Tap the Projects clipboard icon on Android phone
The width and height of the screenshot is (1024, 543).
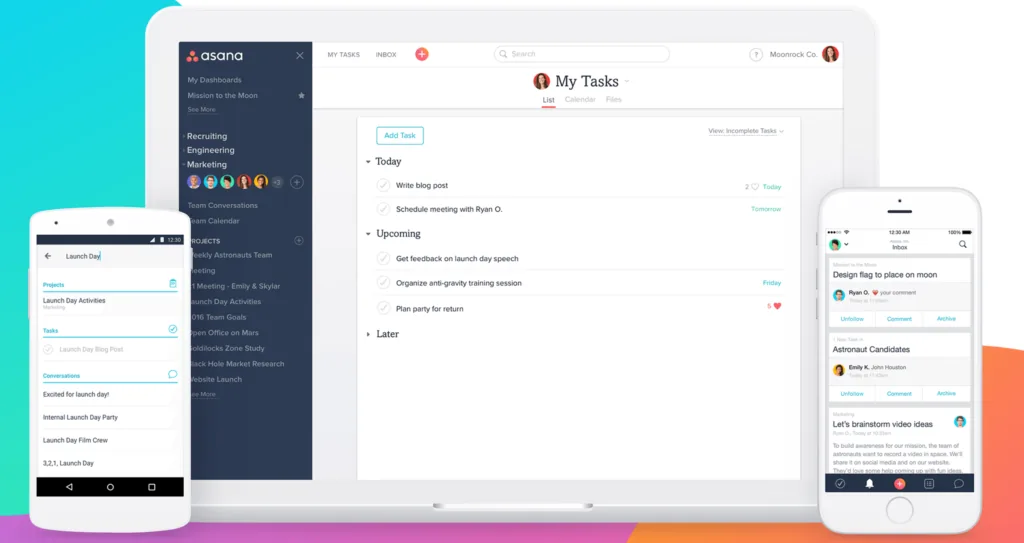[172, 284]
